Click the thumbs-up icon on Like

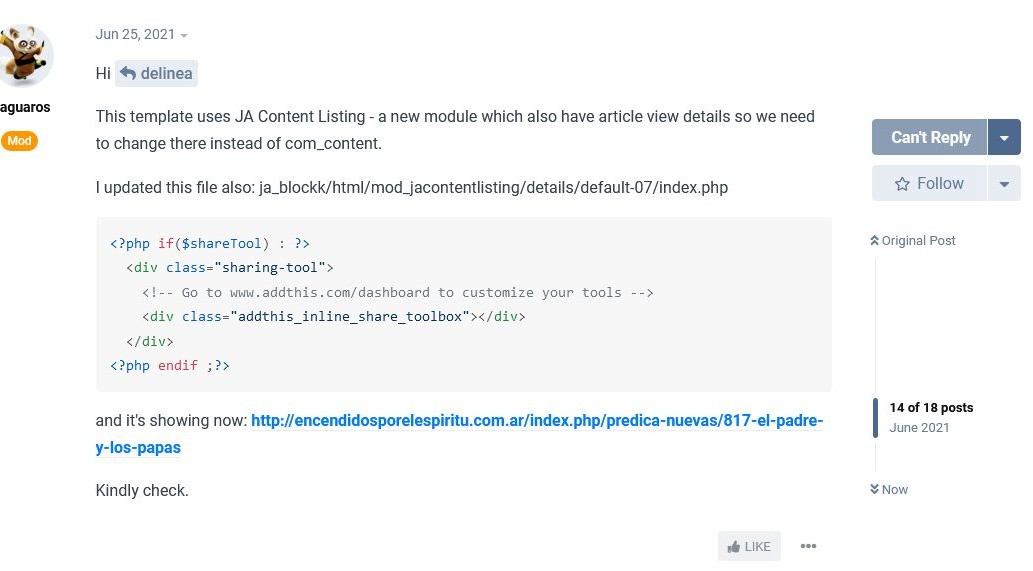coord(734,547)
